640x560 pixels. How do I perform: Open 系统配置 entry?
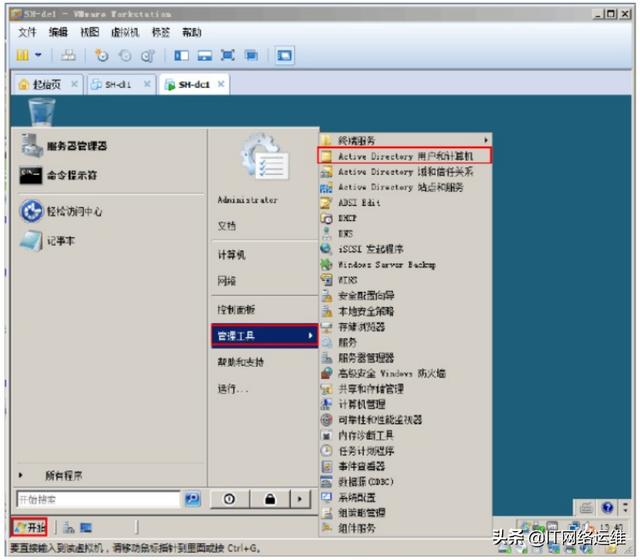coord(404,497)
